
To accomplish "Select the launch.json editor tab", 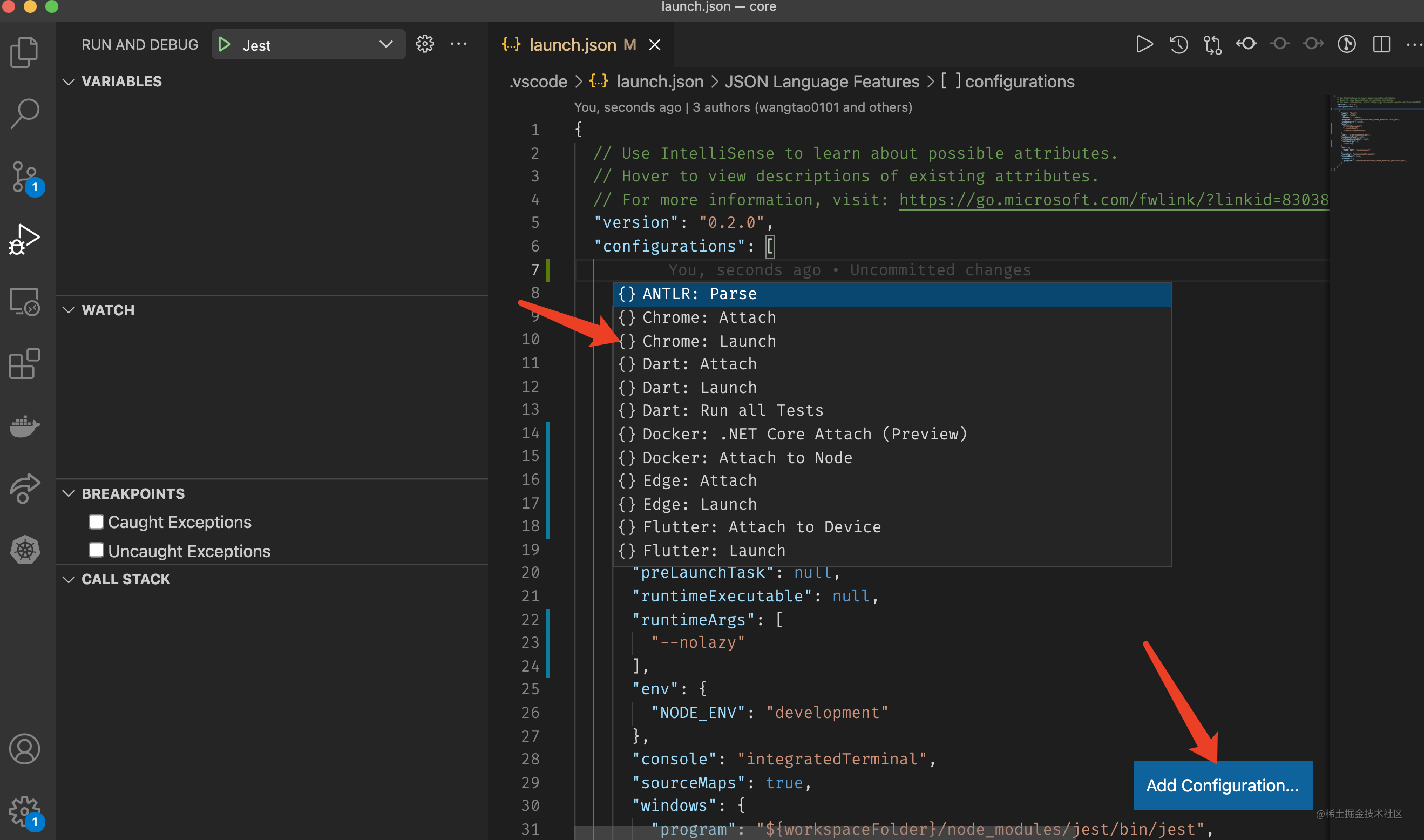I will coord(580,45).
